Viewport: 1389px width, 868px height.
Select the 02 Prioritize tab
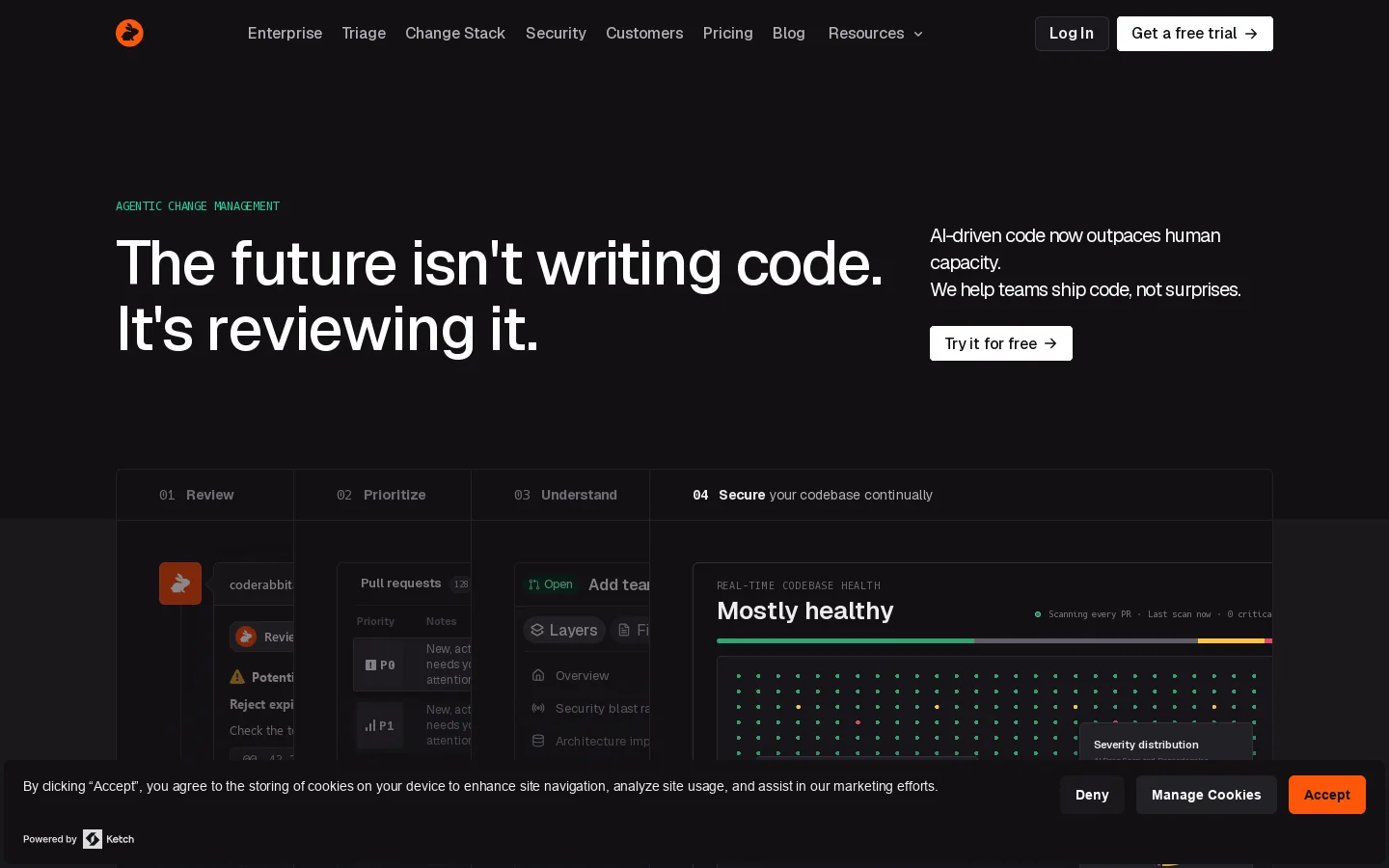pos(382,495)
